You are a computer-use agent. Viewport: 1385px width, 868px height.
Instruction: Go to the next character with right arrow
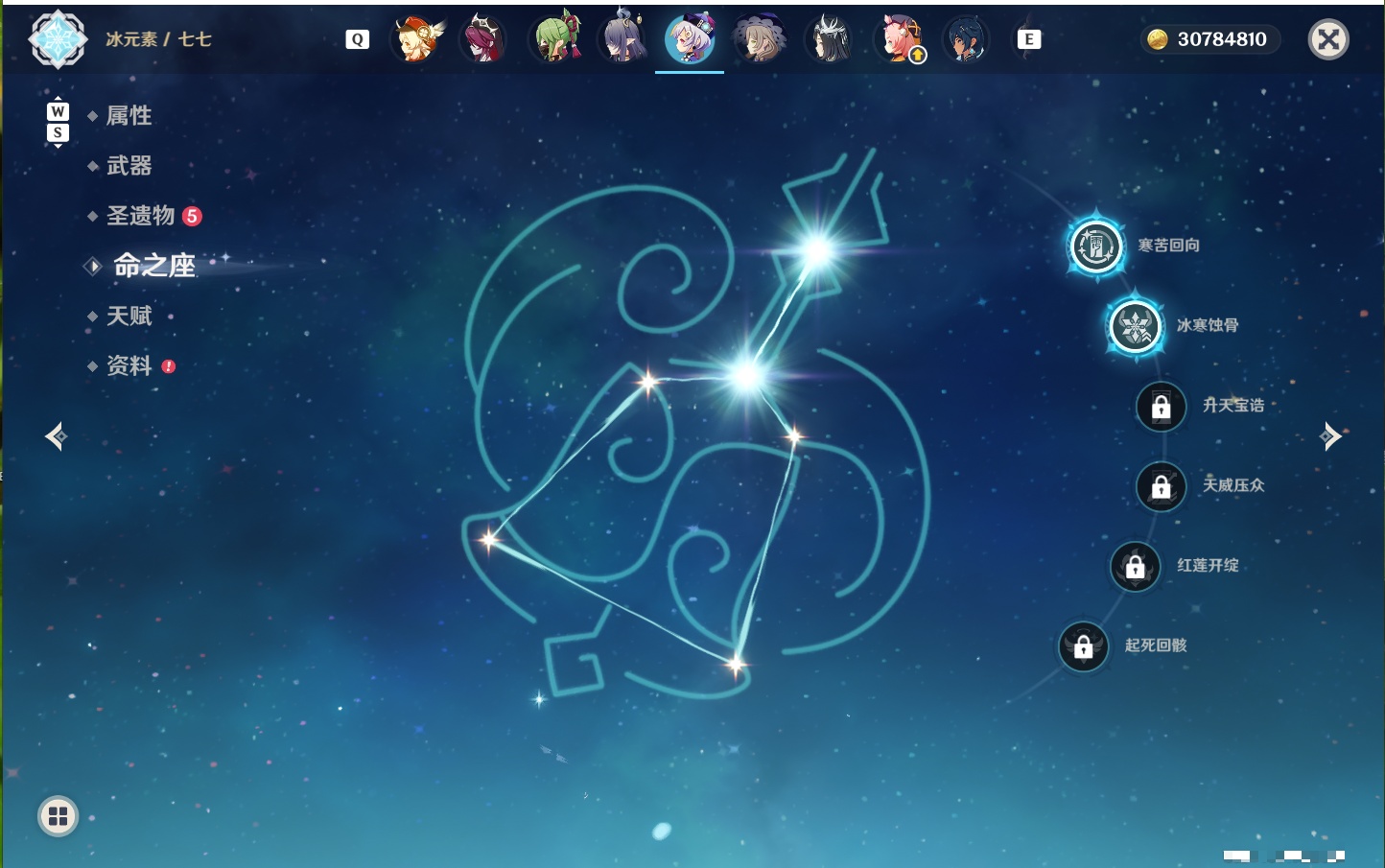pyautogui.click(x=1330, y=436)
